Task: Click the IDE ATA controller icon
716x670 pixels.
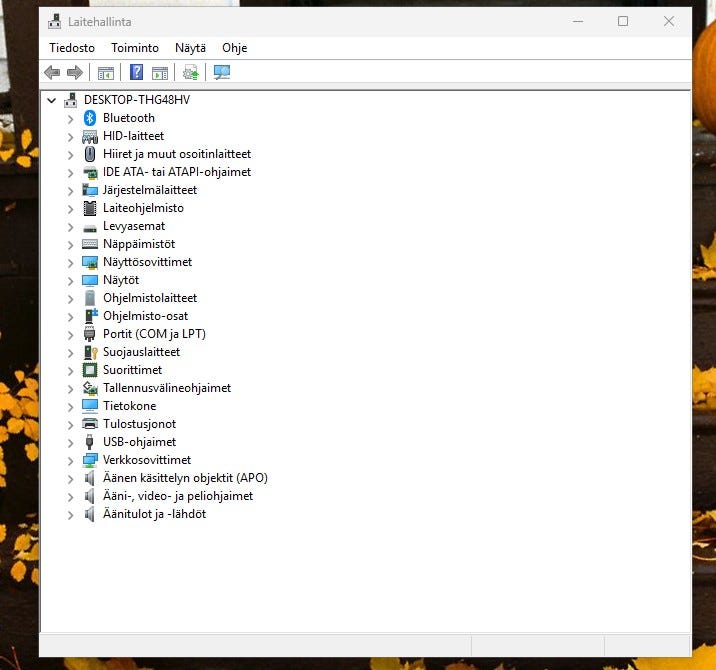Action: click(90, 172)
